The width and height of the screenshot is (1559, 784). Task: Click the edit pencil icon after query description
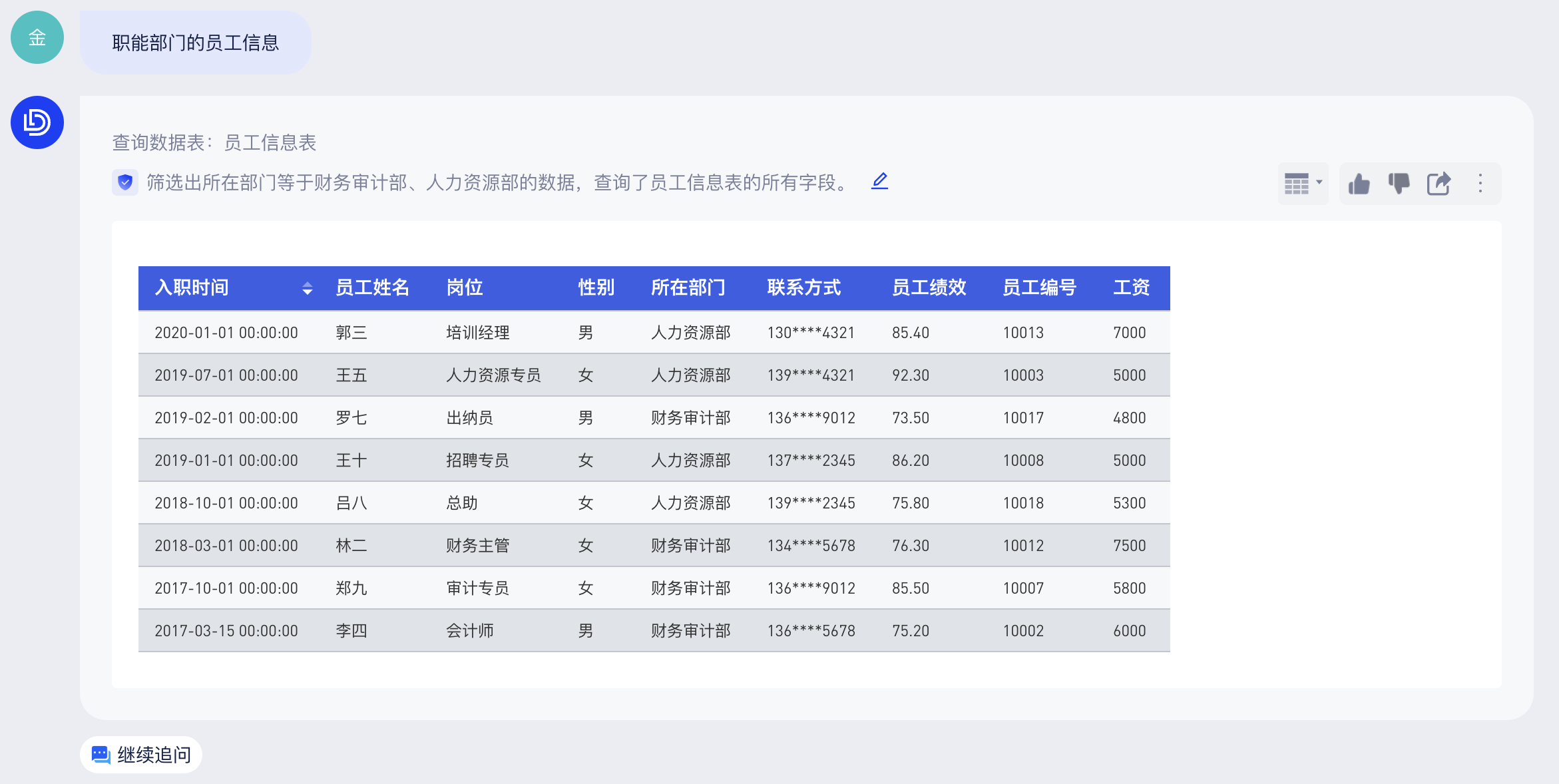879,181
